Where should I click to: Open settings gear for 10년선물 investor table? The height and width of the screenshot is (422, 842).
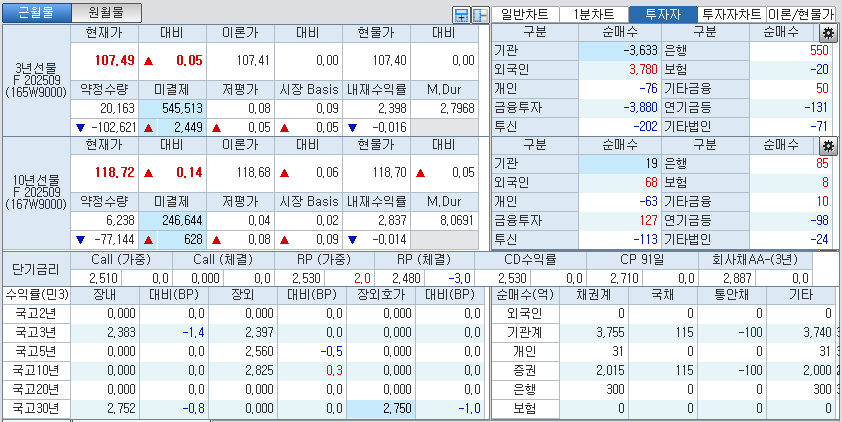click(828, 145)
